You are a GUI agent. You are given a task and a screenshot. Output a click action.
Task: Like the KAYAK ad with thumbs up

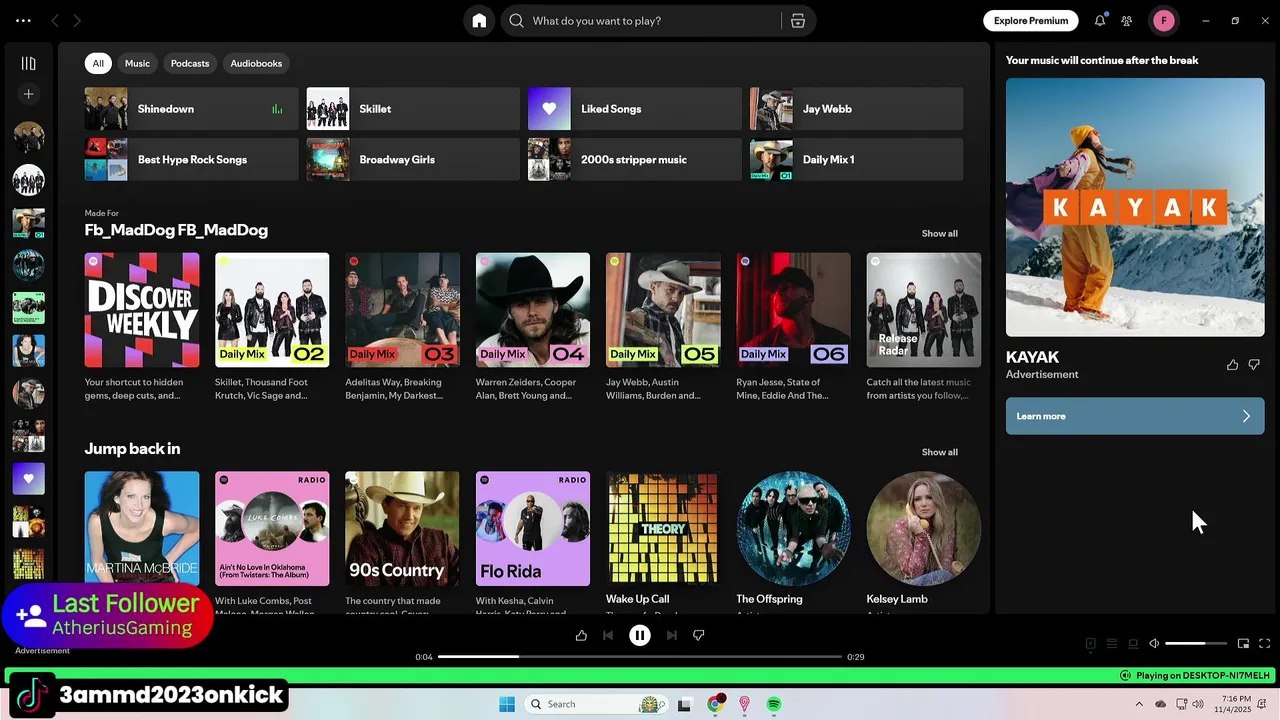[x=1232, y=365]
